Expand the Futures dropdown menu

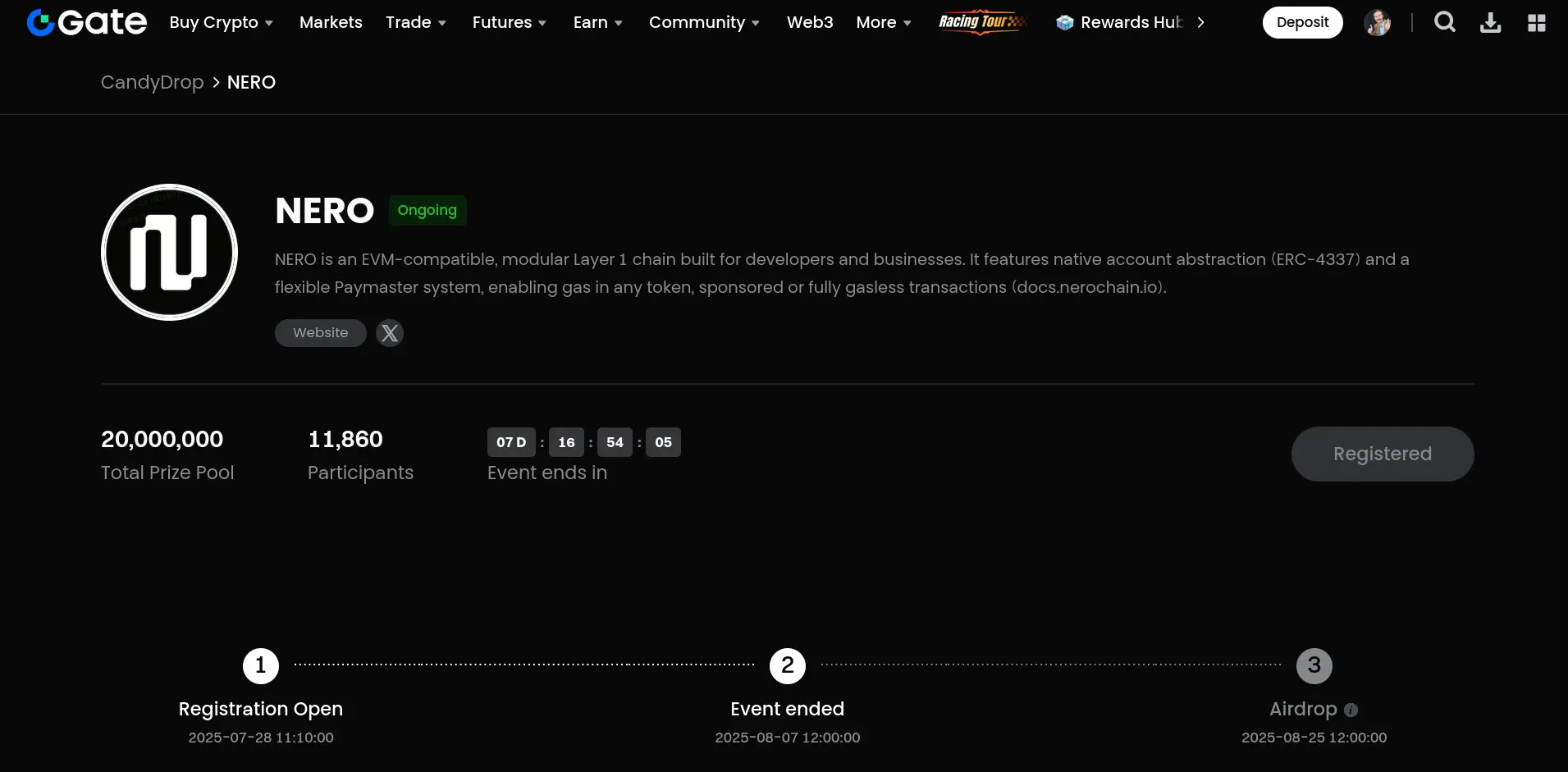tap(510, 22)
